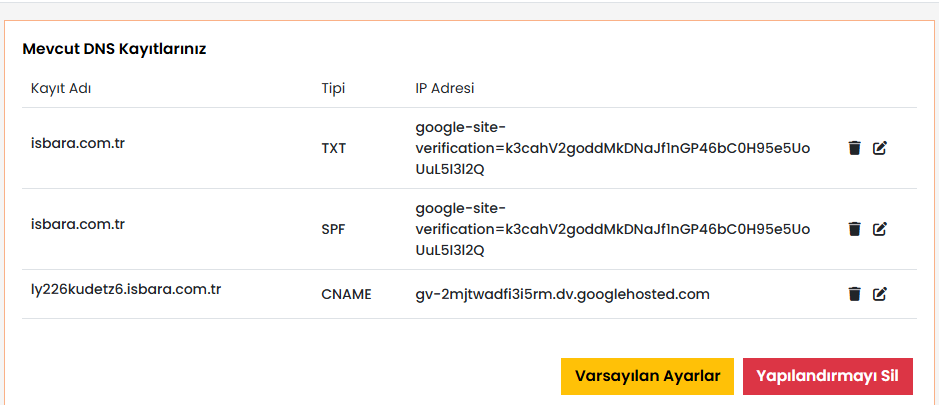The width and height of the screenshot is (939, 405).
Task: Click the SPF type cell
Action: (x=333, y=228)
